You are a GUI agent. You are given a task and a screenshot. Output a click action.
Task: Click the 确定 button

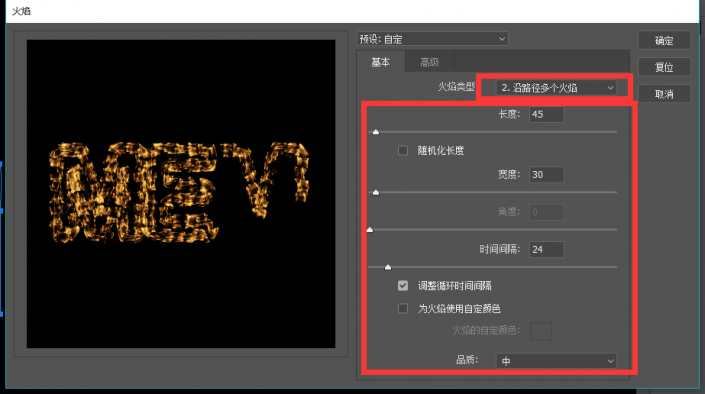click(664, 40)
